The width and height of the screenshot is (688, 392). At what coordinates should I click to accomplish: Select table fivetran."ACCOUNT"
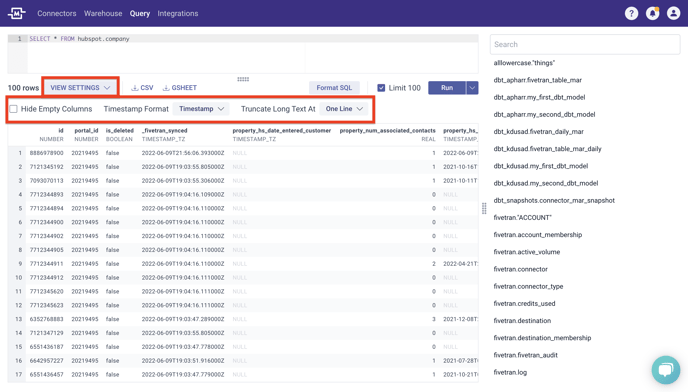(x=522, y=217)
